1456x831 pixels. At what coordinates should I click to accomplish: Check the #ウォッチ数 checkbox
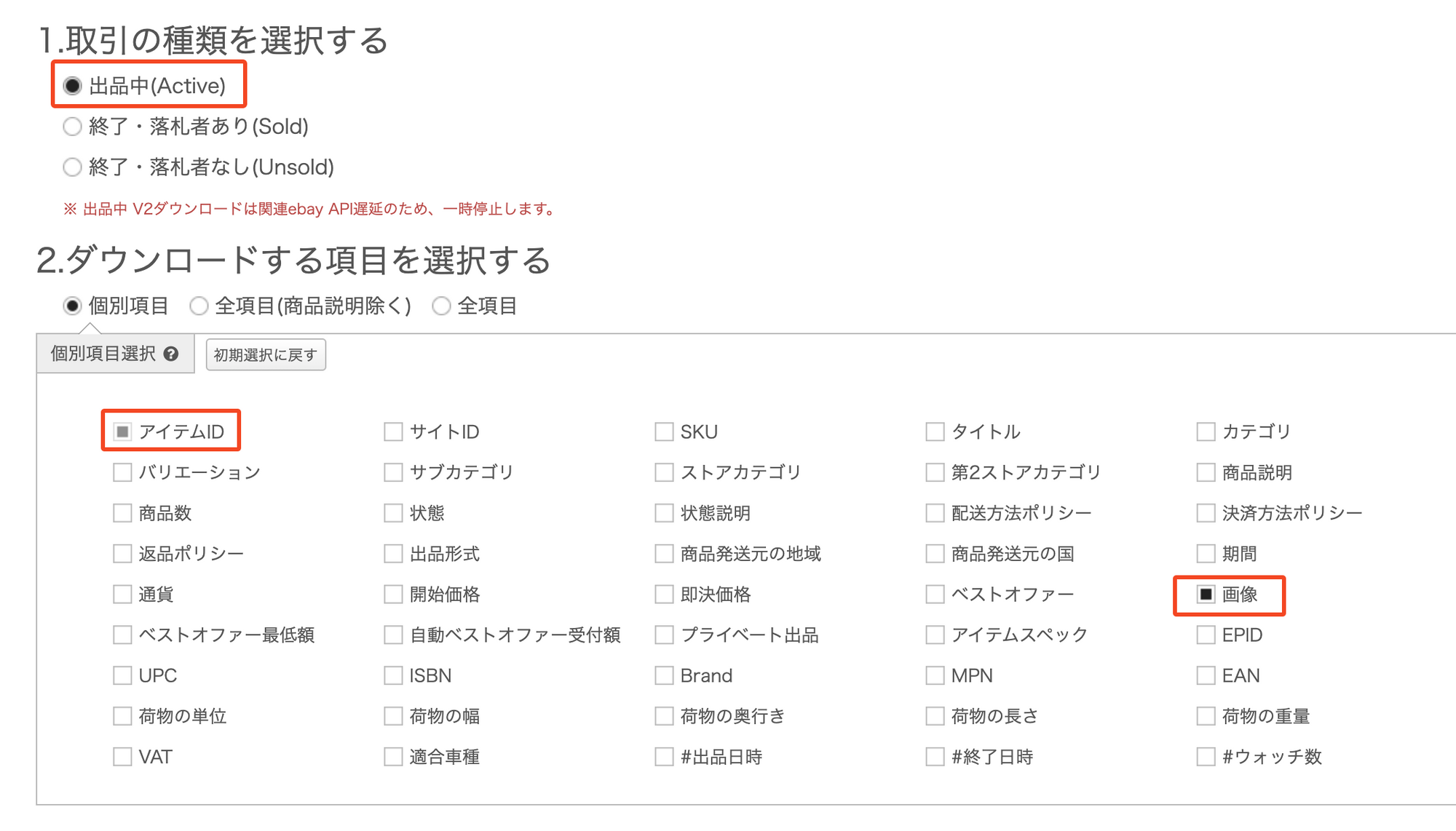[x=1206, y=757]
